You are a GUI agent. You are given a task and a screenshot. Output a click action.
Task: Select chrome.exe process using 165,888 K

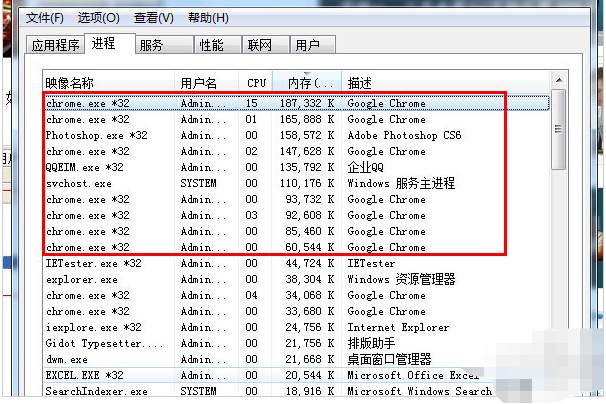296,119
